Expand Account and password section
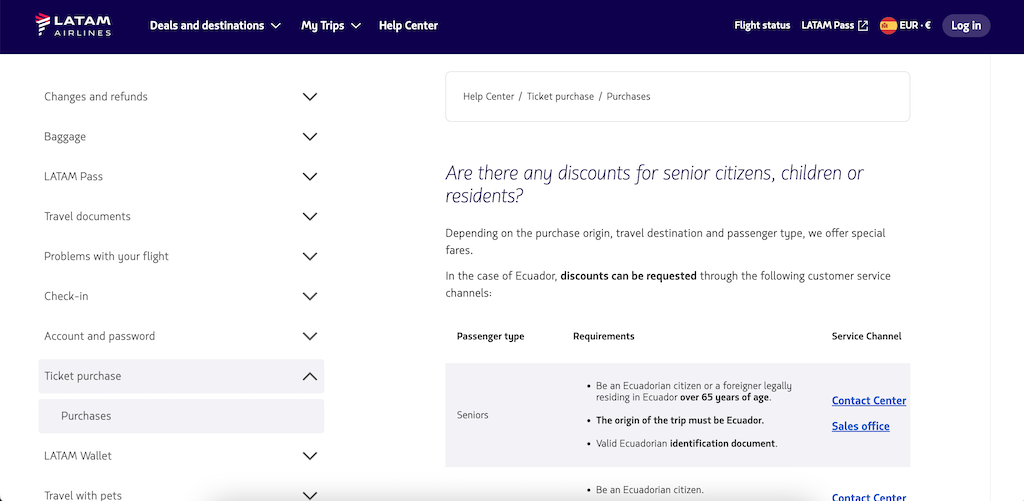 click(181, 336)
